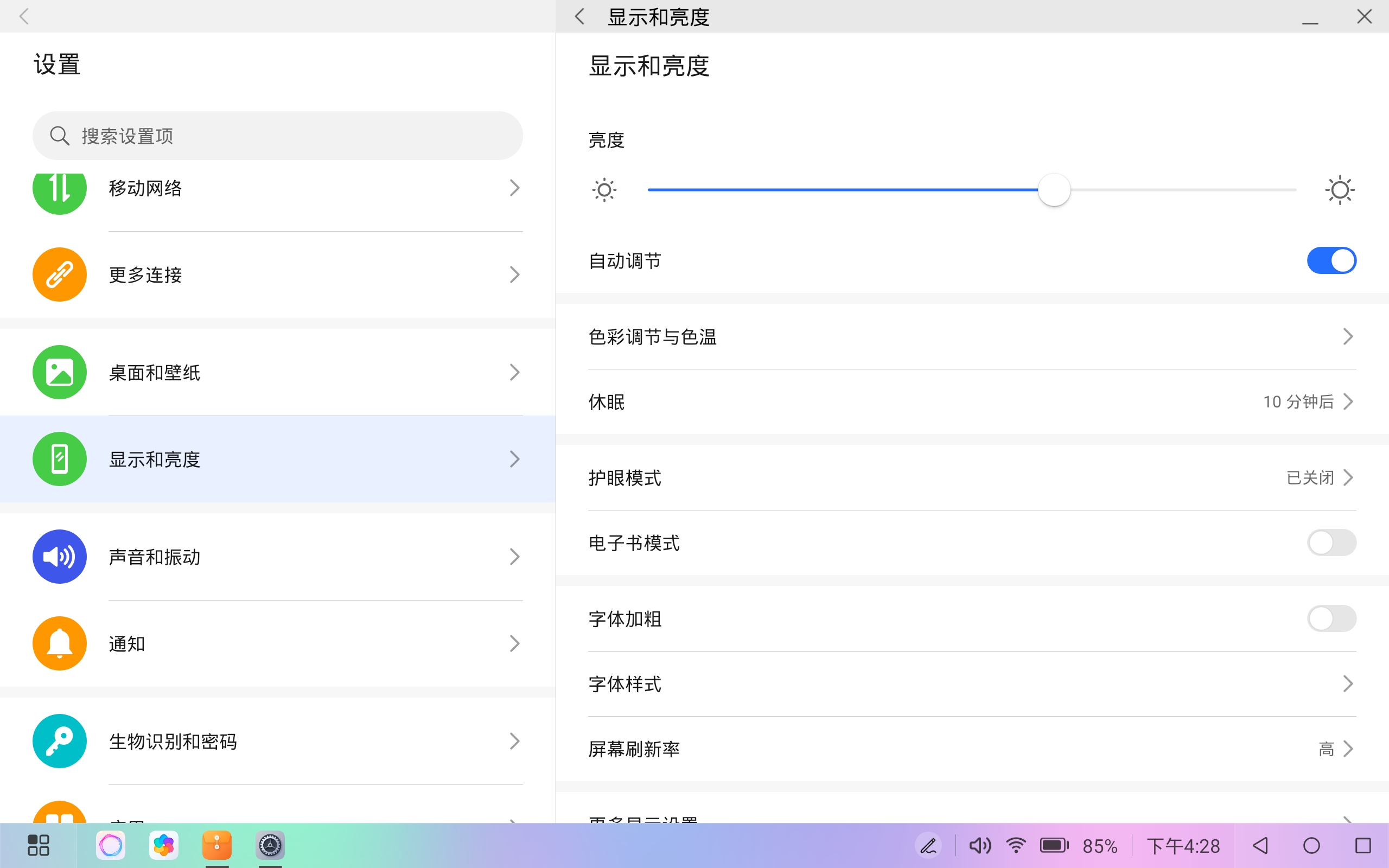Click the high brightness sun icon

[x=1340, y=189]
